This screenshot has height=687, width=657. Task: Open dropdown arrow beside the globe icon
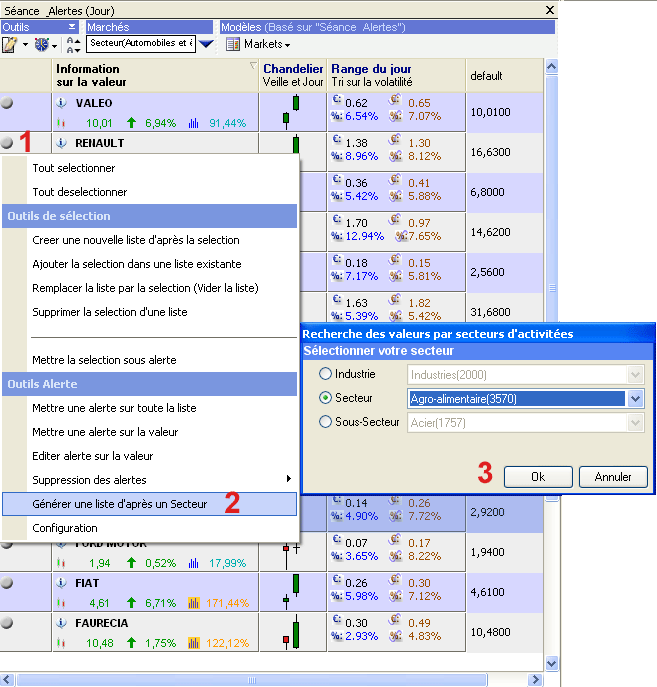pos(54,46)
